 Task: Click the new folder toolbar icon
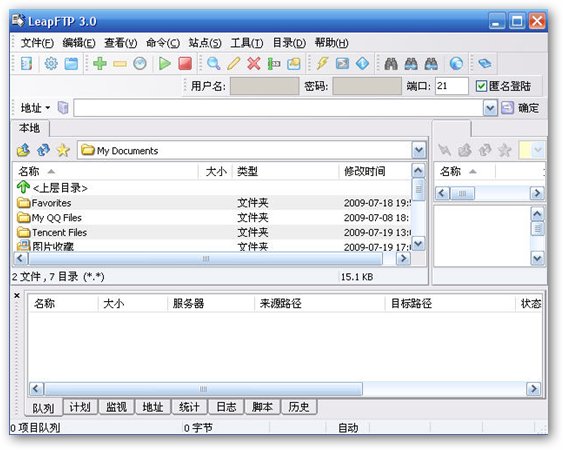pyautogui.click(x=294, y=64)
